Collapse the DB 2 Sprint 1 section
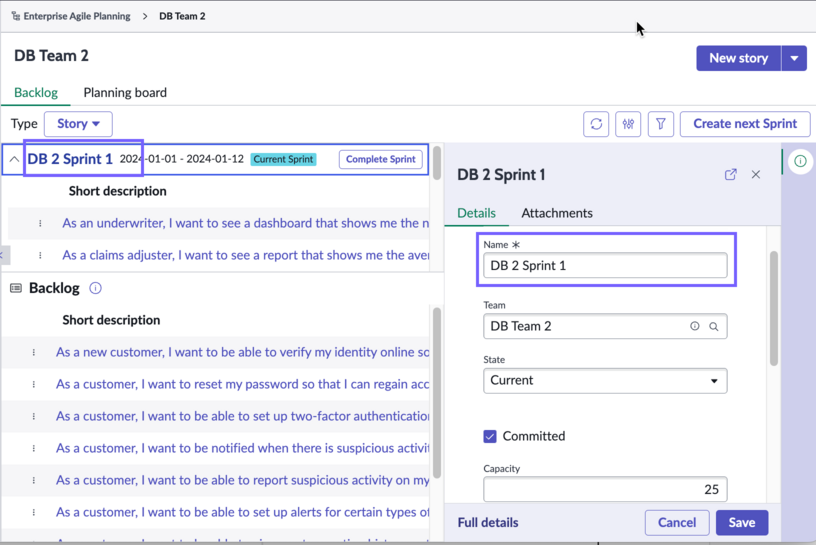The width and height of the screenshot is (816, 545). 14,159
